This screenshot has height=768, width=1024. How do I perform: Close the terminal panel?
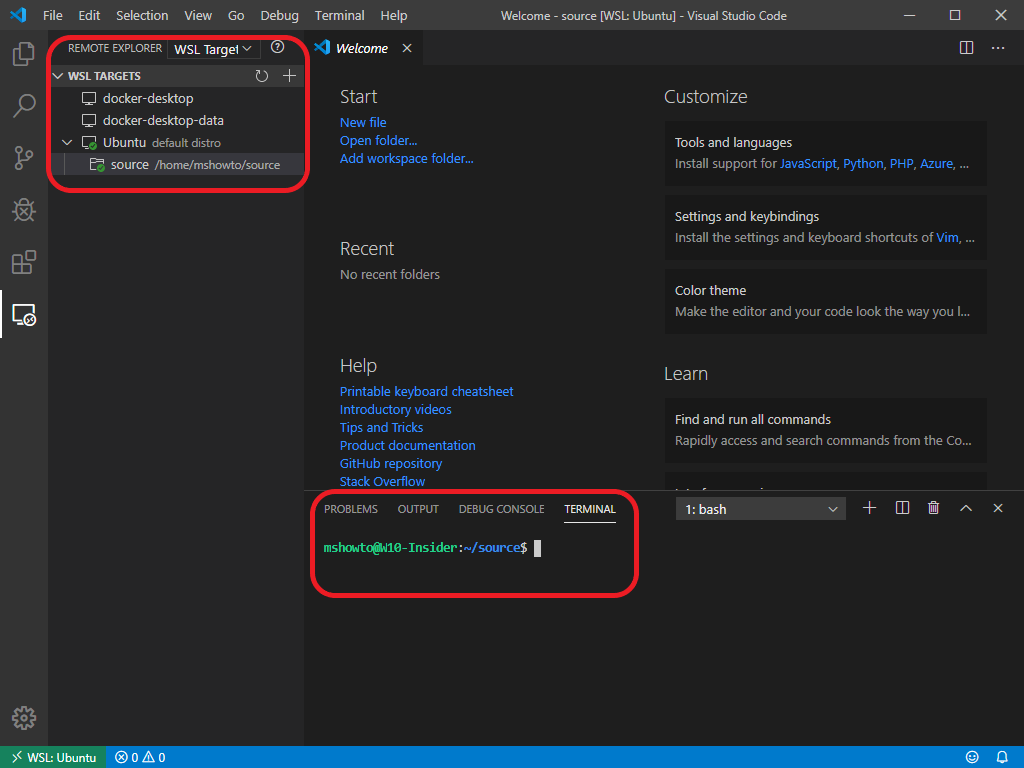click(x=998, y=508)
